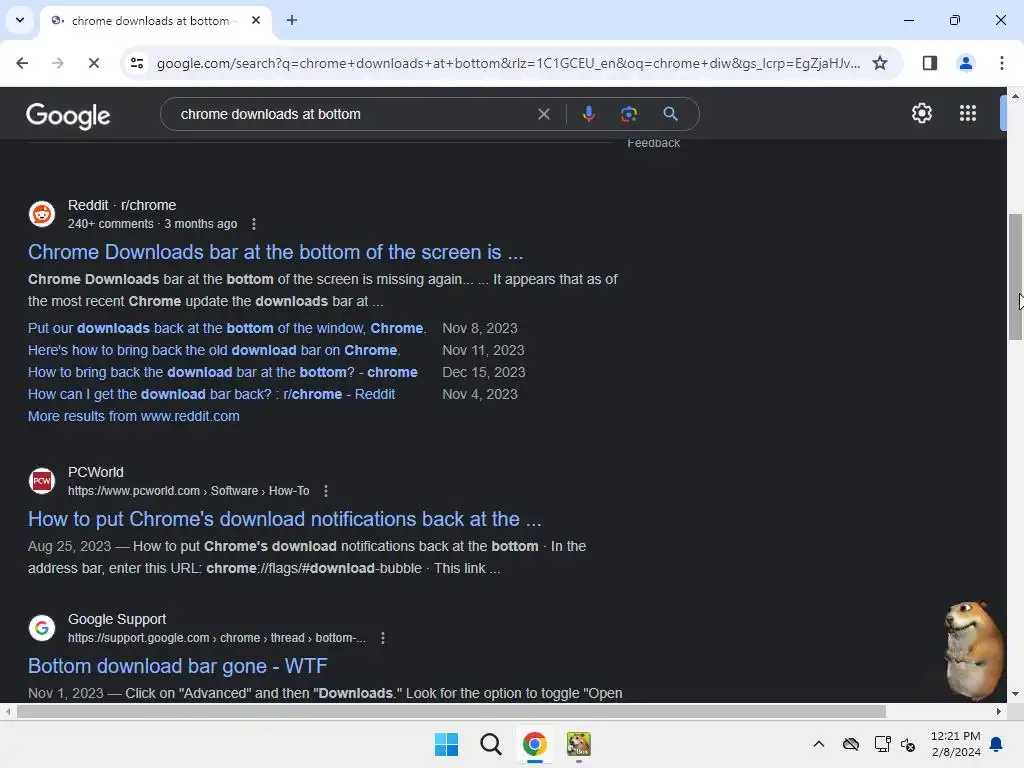Click the magnifier search button

[670, 114]
